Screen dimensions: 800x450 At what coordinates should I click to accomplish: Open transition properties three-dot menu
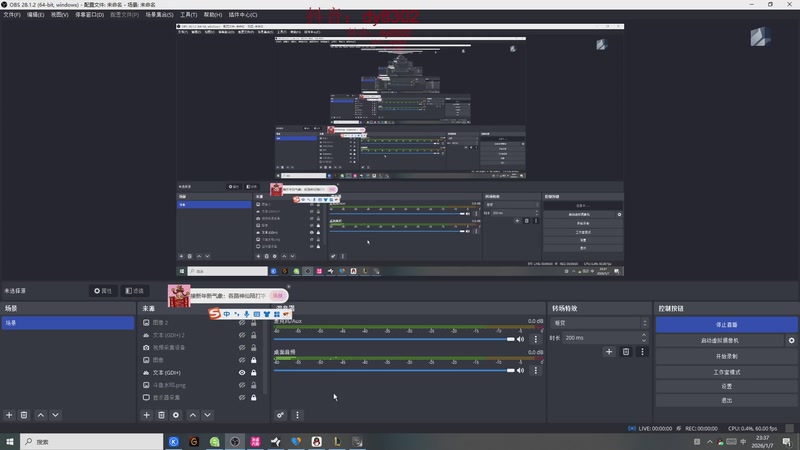(642, 352)
